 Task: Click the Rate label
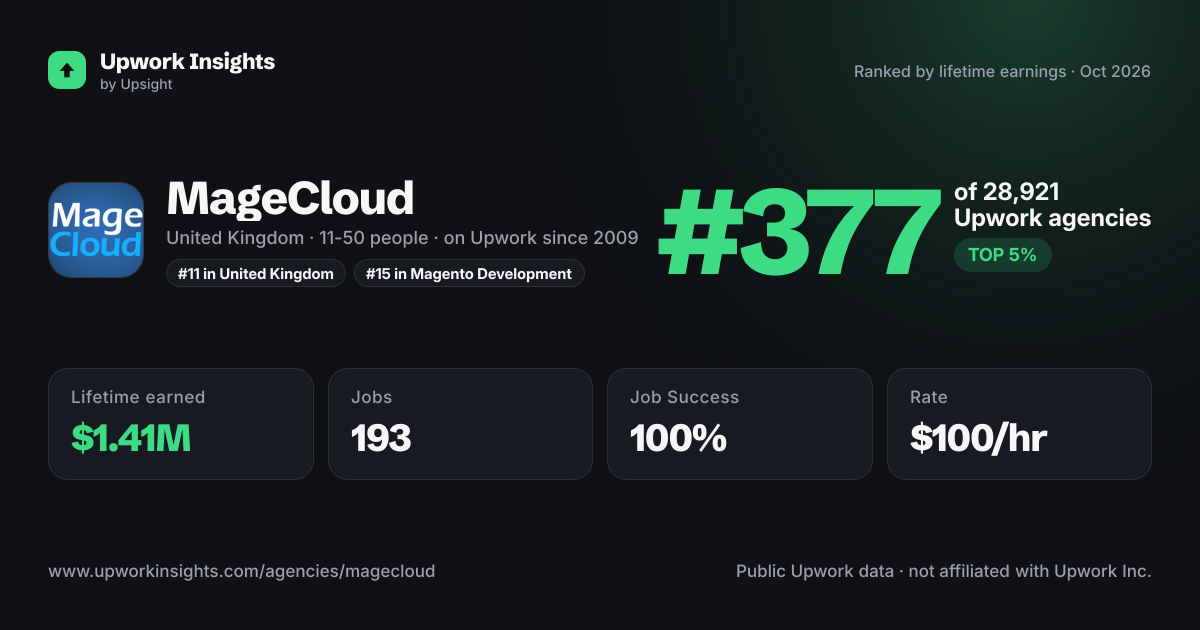click(x=929, y=397)
